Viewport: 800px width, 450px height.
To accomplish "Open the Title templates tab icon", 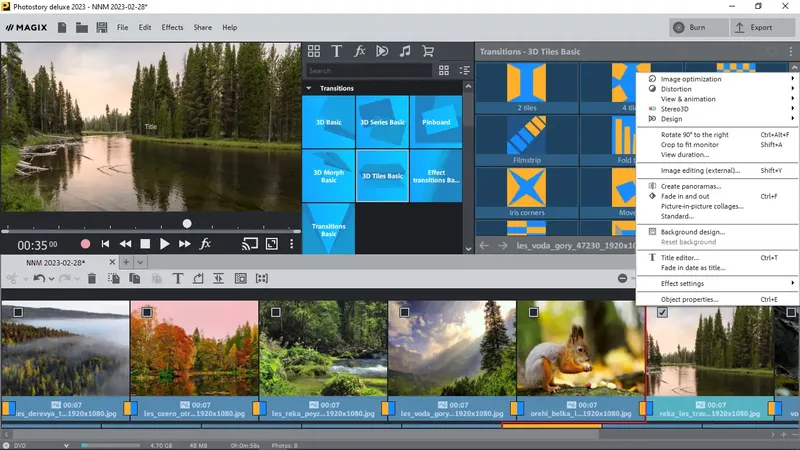I will [x=336, y=51].
